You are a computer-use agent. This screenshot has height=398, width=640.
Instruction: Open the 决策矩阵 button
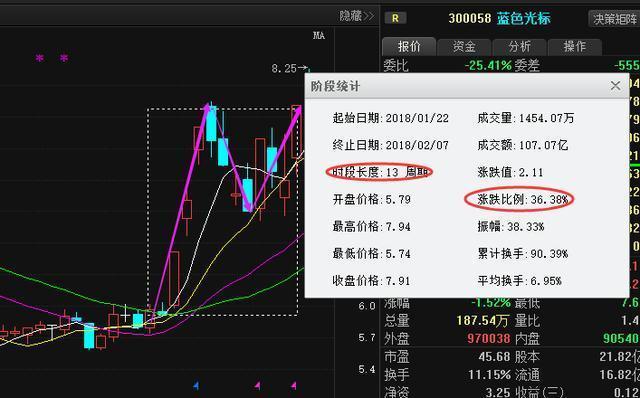point(615,19)
